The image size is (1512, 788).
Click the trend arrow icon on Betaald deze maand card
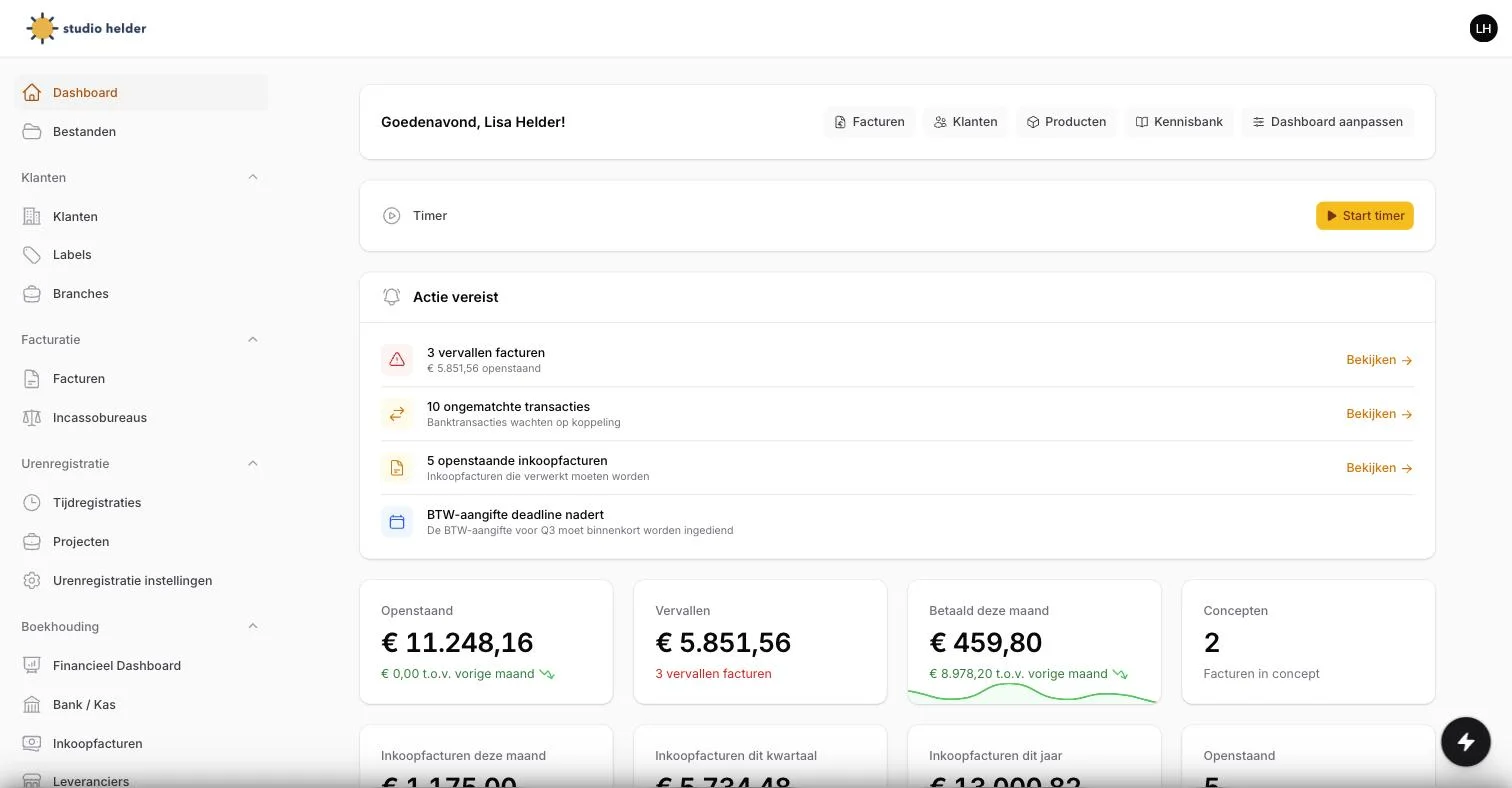pos(1121,674)
